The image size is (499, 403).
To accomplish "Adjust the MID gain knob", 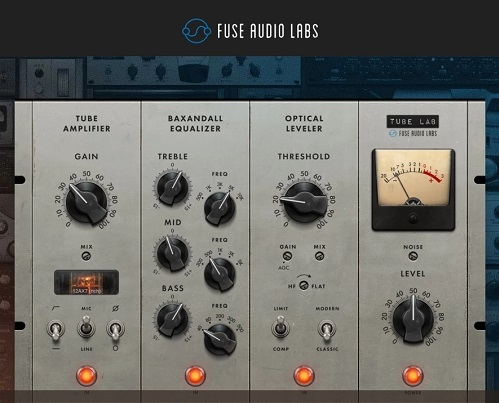I will (172, 254).
